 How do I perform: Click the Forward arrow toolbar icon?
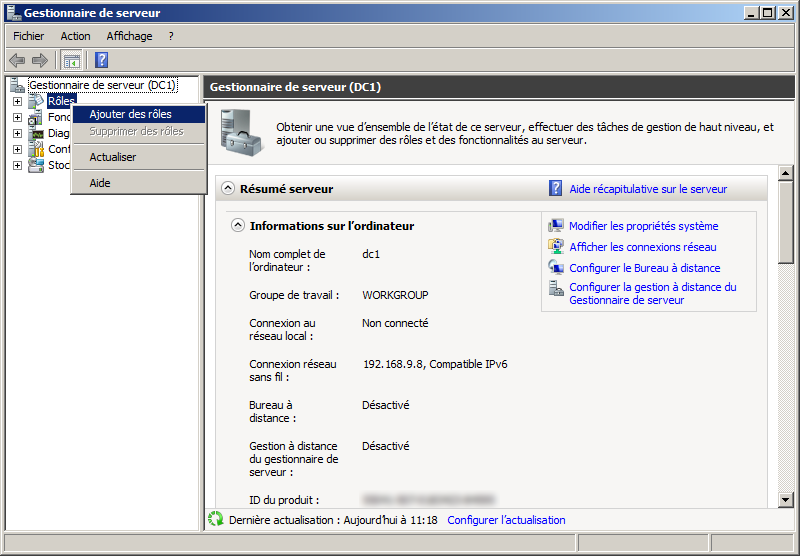tap(40, 60)
